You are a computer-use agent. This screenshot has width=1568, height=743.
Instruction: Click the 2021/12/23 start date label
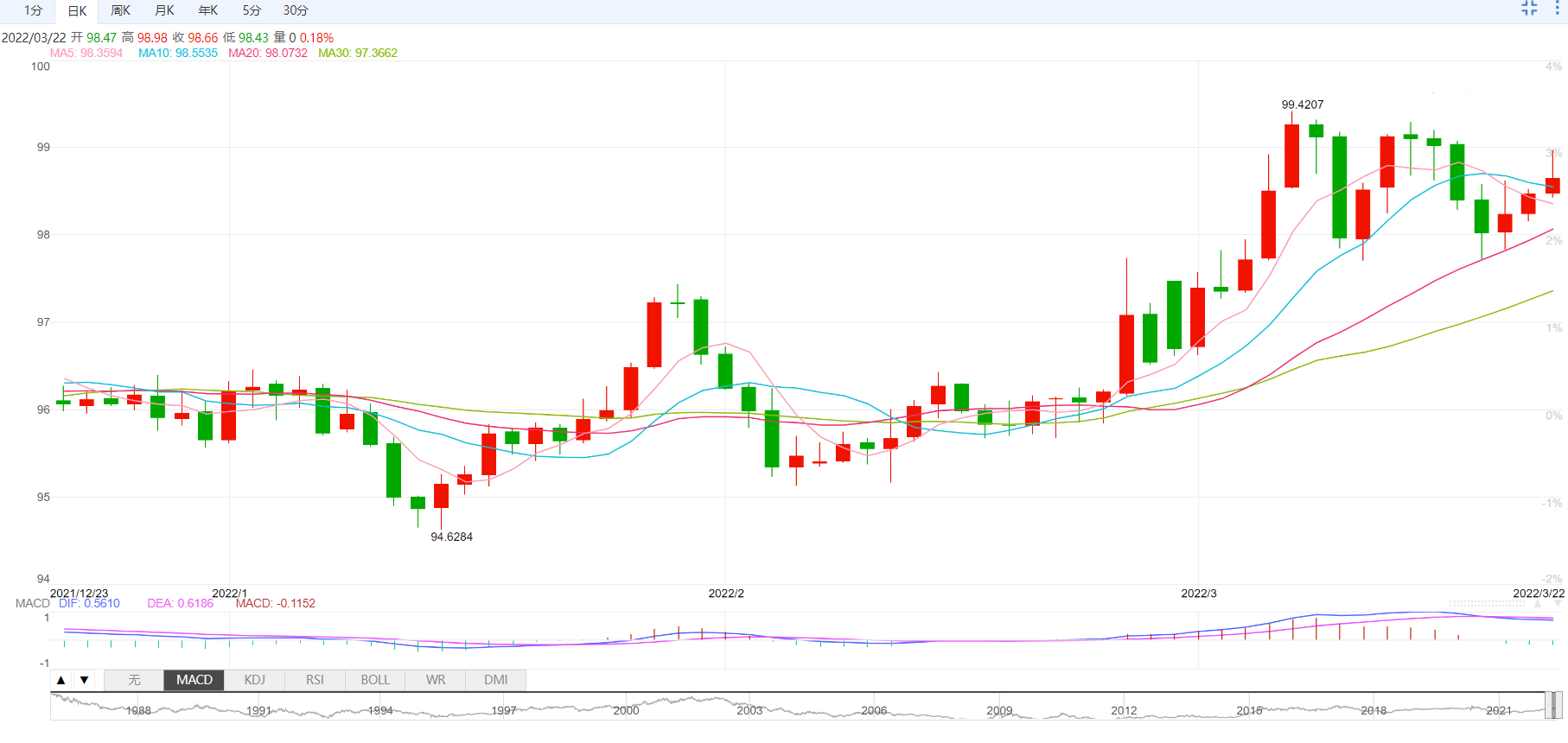click(80, 594)
